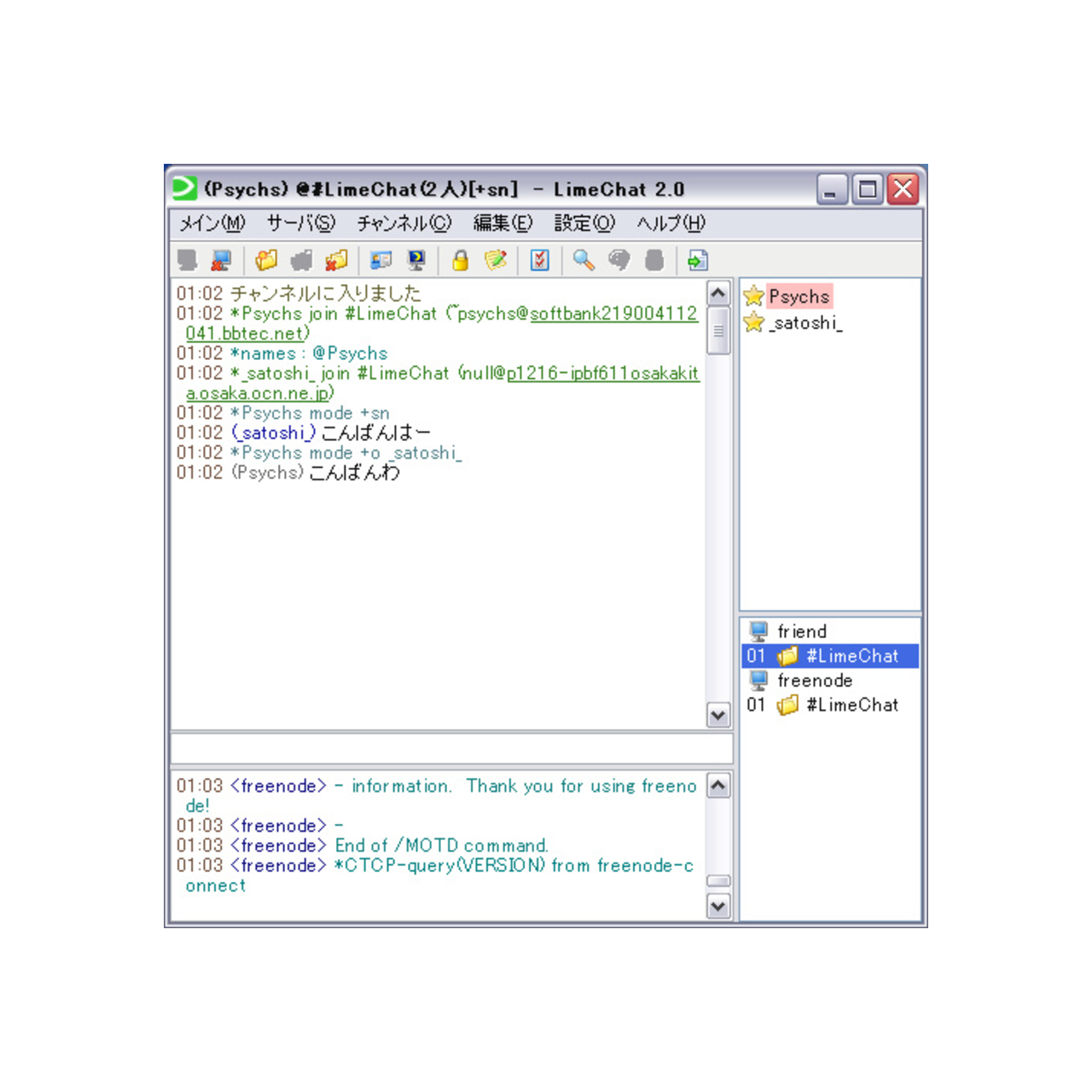Click the grayed-out cylinder toolbar icon
The height and width of the screenshot is (1092, 1092).
point(654,260)
